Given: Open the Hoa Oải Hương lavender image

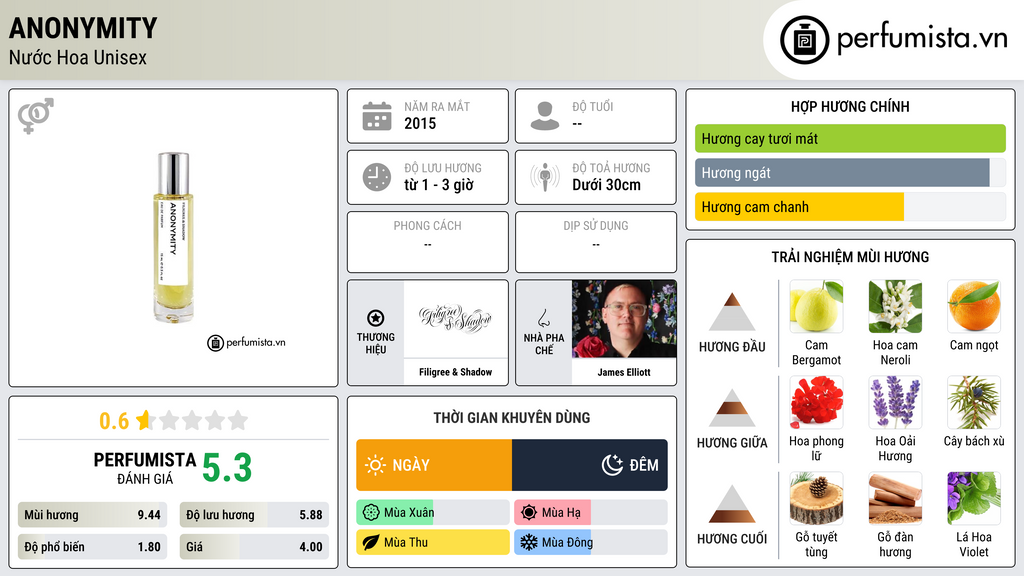Looking at the screenshot, I should click(895, 403).
